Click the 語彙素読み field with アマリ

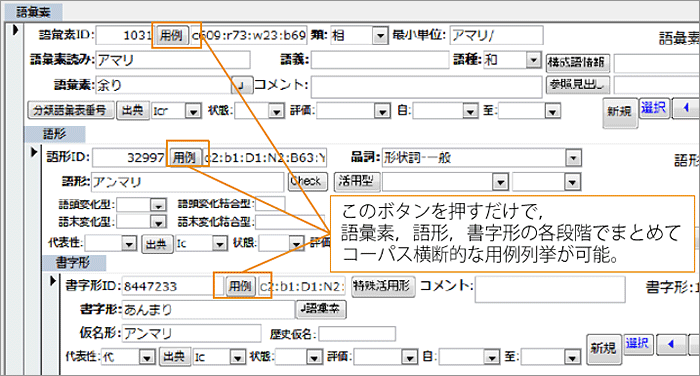point(173,60)
